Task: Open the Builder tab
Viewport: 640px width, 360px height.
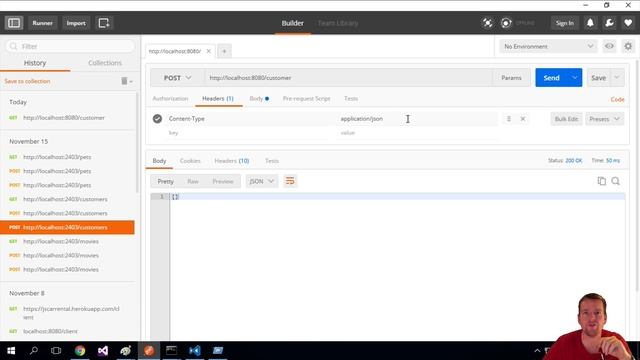Action: (293, 23)
